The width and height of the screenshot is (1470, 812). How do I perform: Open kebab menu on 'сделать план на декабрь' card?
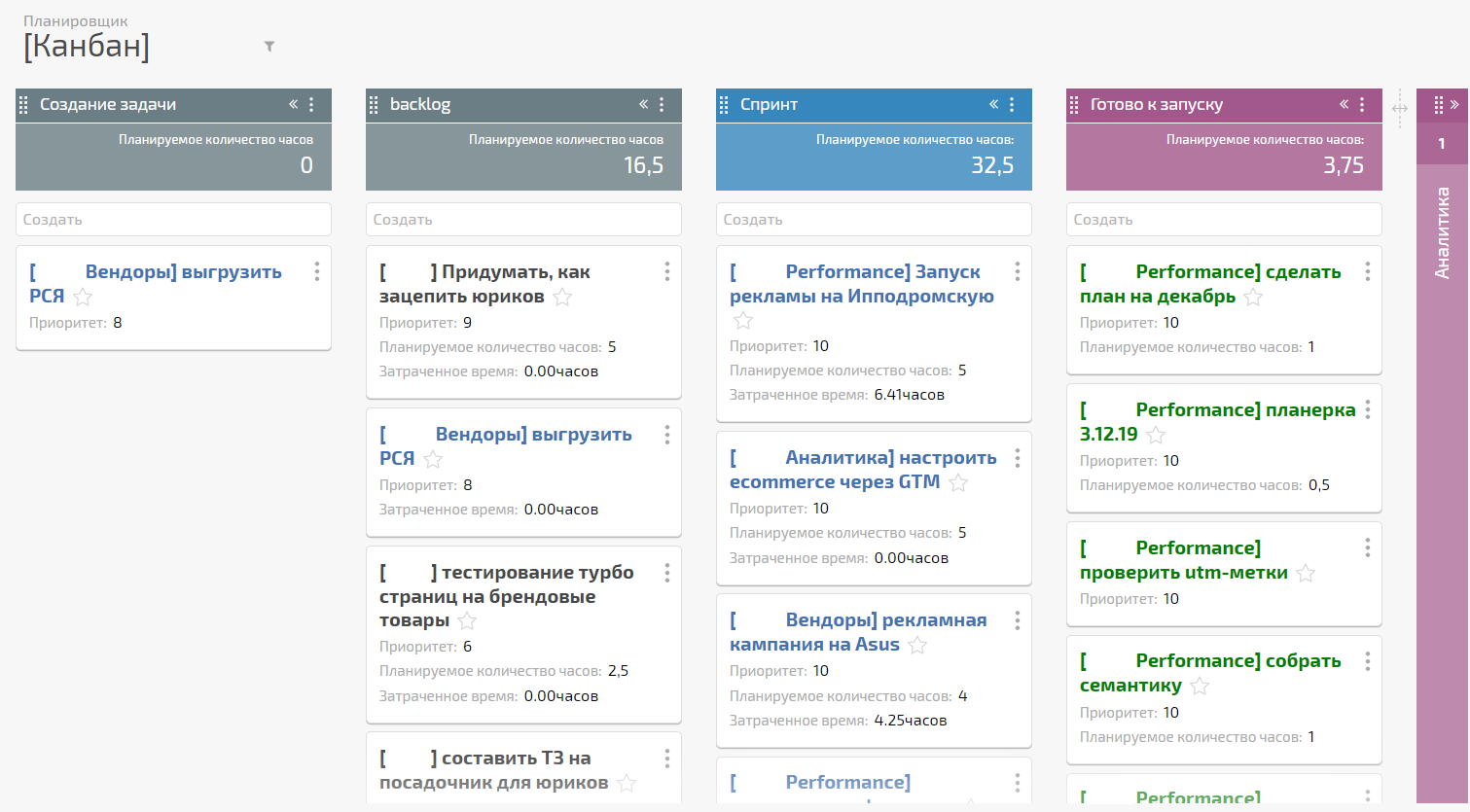click(x=1367, y=272)
